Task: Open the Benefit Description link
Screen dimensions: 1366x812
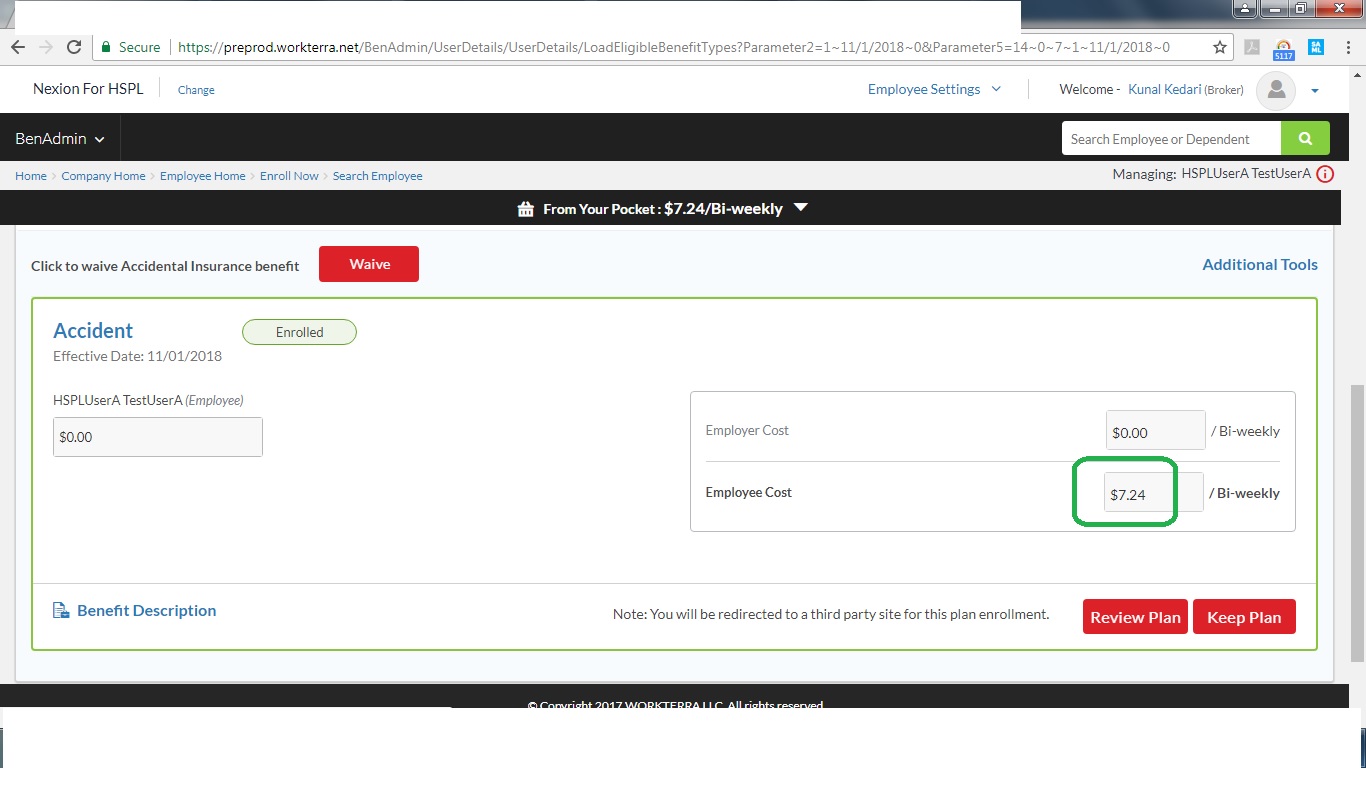Action: [146, 610]
